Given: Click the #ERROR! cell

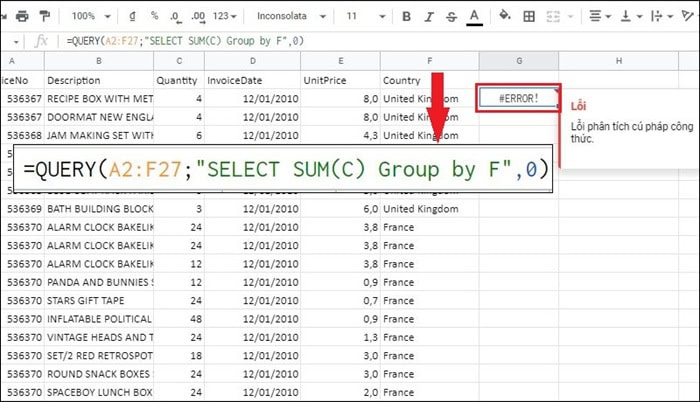Looking at the screenshot, I should click(518, 98).
